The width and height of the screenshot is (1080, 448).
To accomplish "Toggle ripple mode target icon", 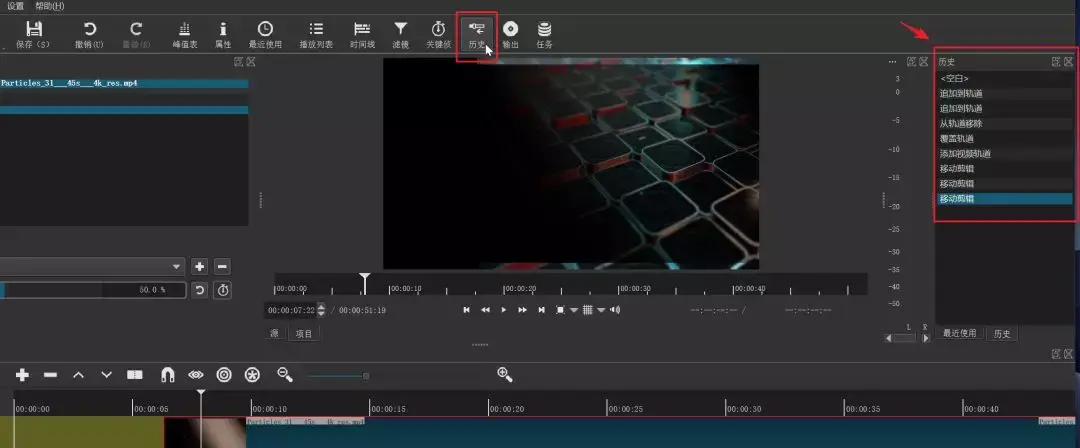I will point(224,375).
